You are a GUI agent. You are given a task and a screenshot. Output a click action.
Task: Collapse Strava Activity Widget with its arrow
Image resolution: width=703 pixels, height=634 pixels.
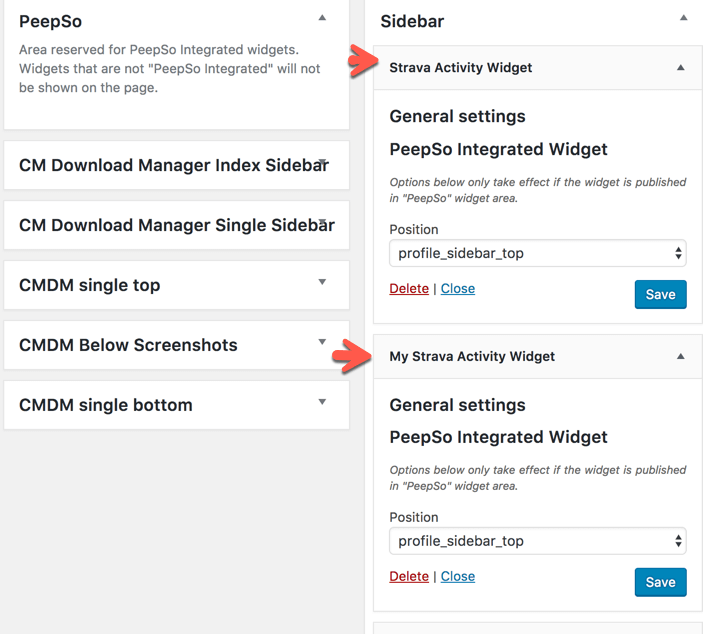click(681, 68)
